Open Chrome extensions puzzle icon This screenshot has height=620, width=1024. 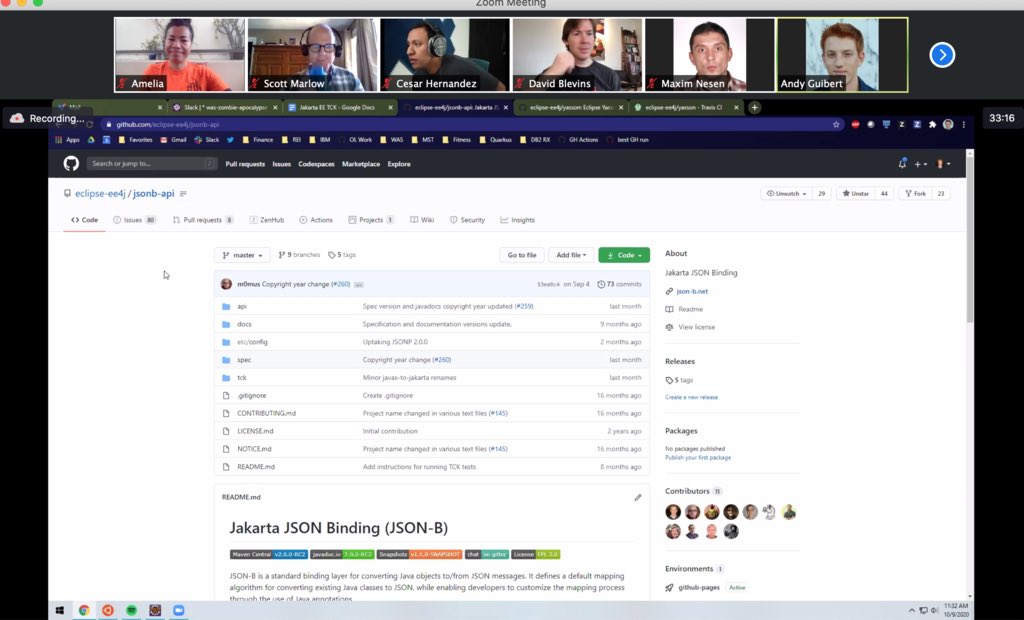click(x=932, y=124)
